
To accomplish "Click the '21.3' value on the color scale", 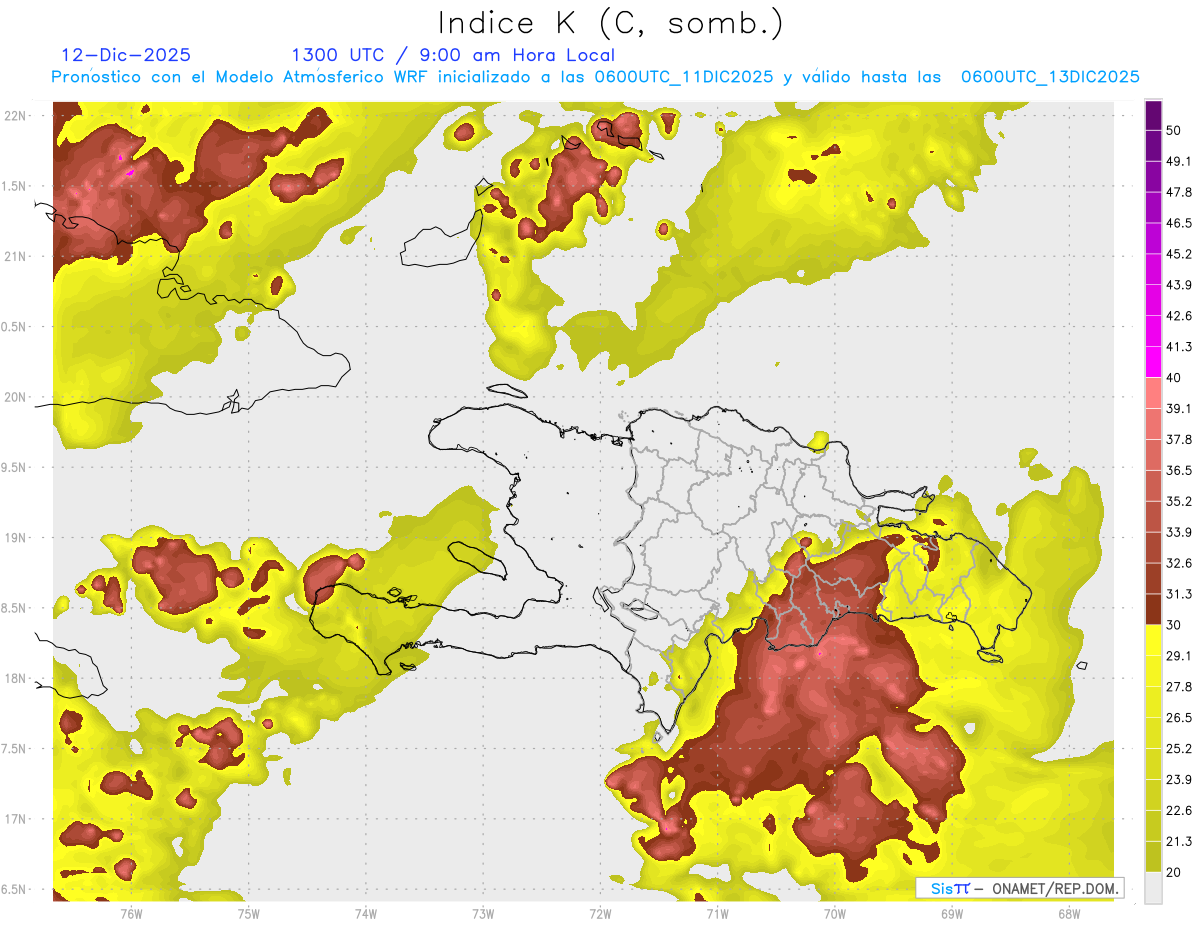I will click(x=1179, y=842).
